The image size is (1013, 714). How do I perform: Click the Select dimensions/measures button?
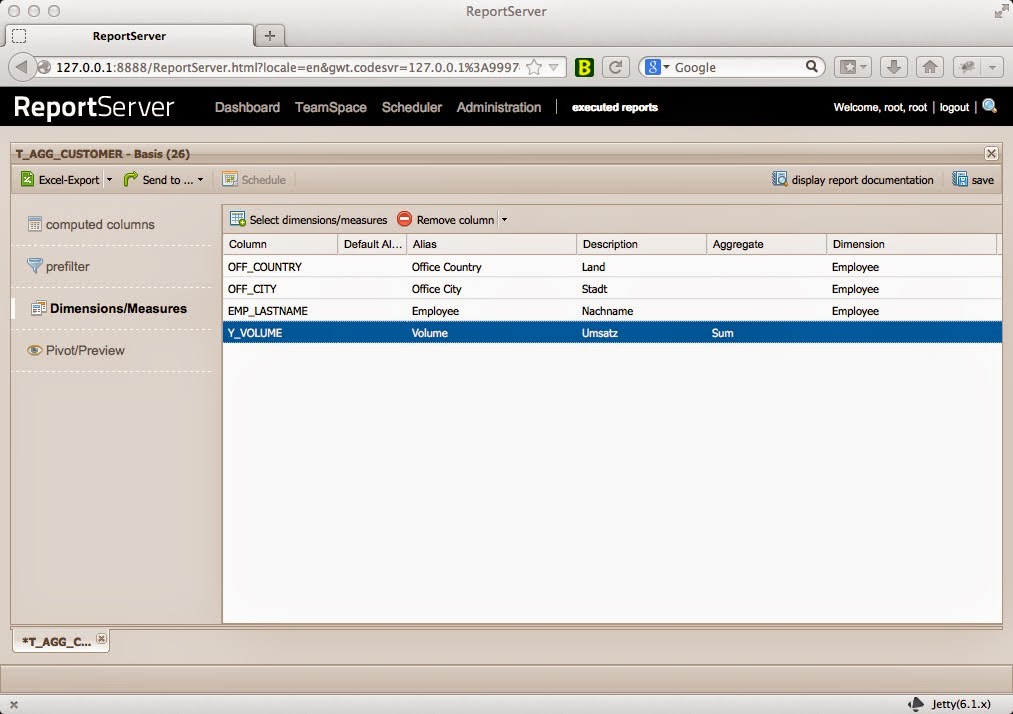(309, 220)
